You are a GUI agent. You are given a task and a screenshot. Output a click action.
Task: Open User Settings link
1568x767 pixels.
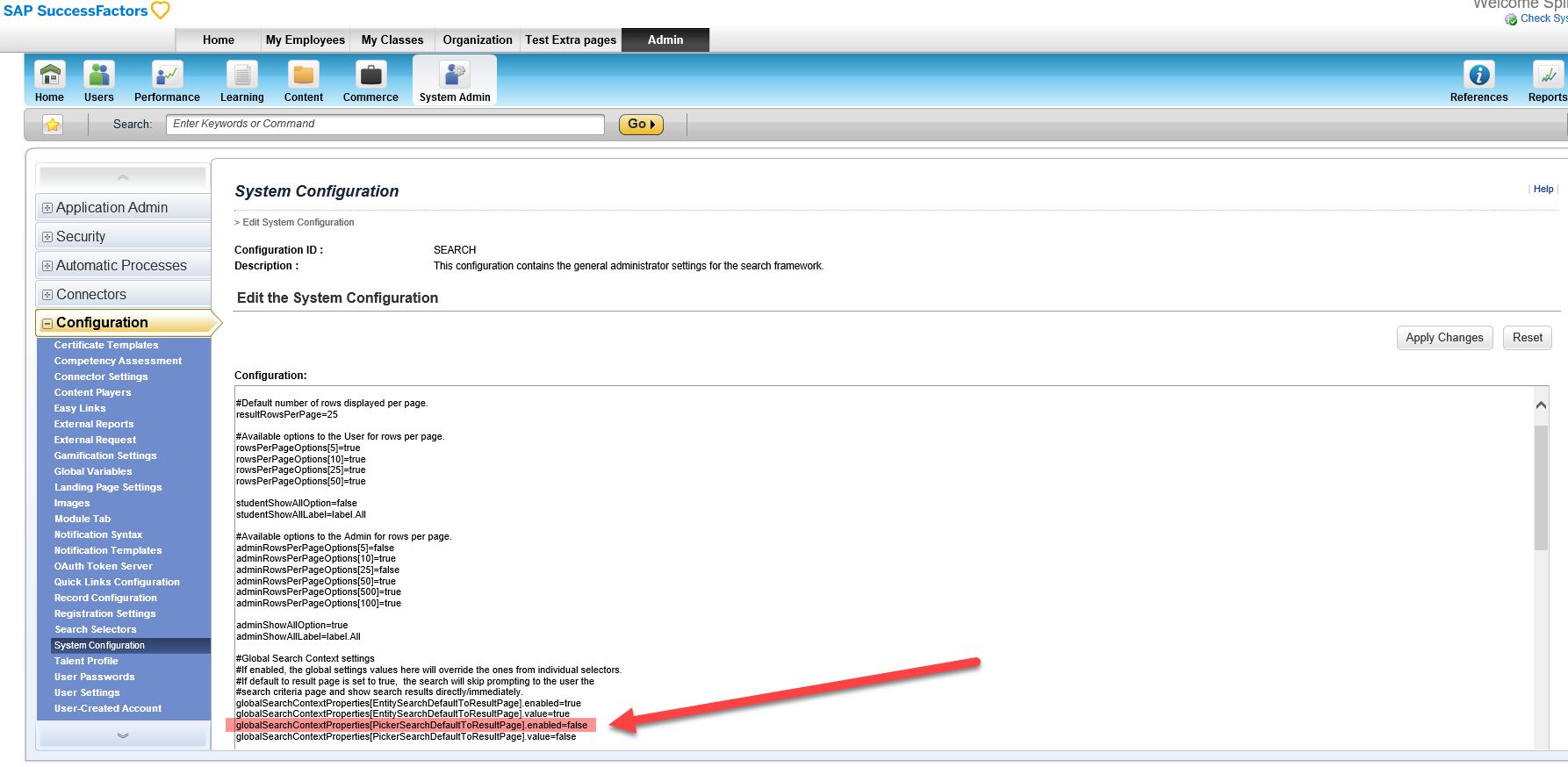[87, 692]
